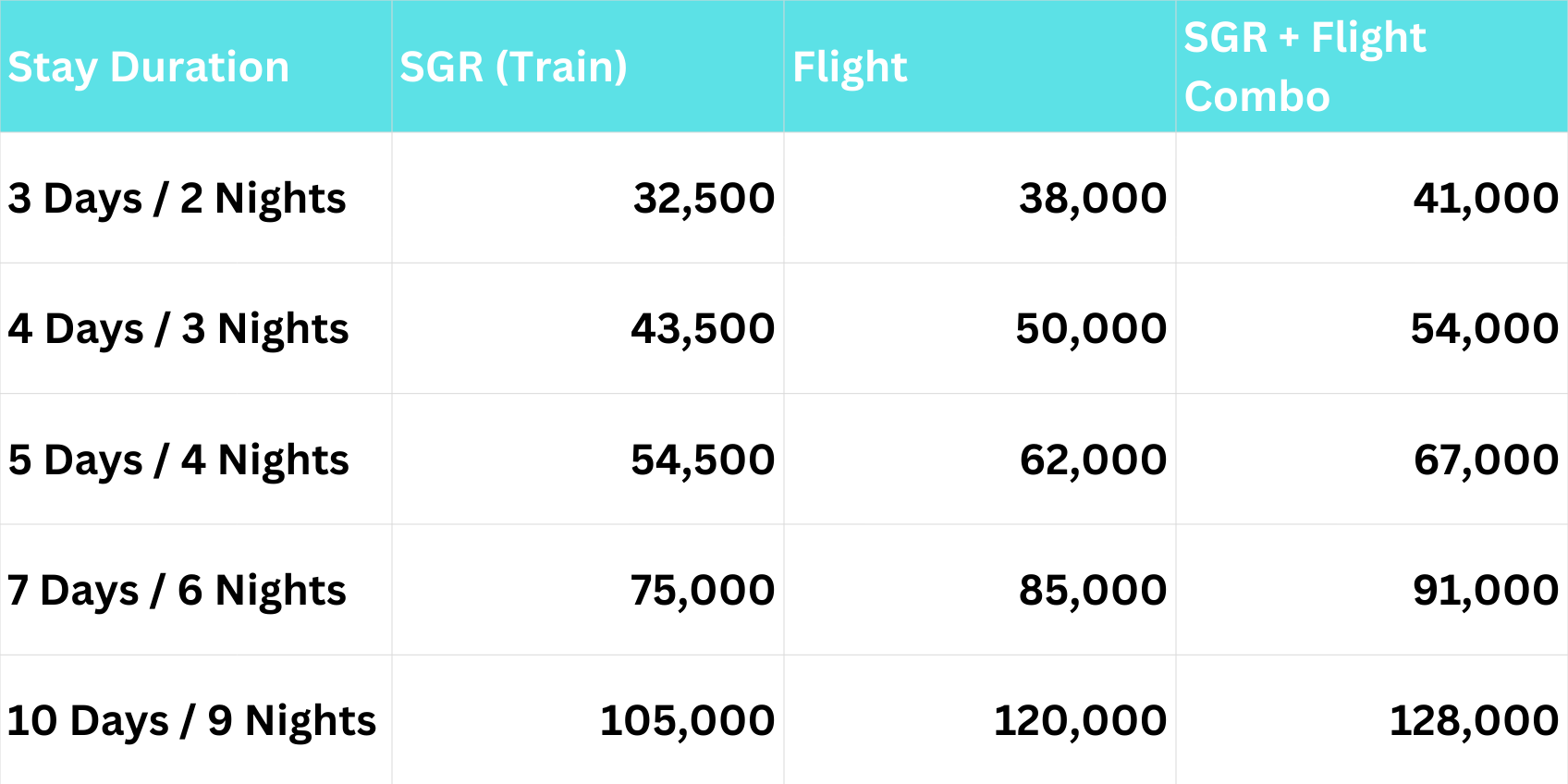Image resolution: width=1568 pixels, height=784 pixels.
Task: Select the 91,000 combo price cell
Action: click(1486, 591)
